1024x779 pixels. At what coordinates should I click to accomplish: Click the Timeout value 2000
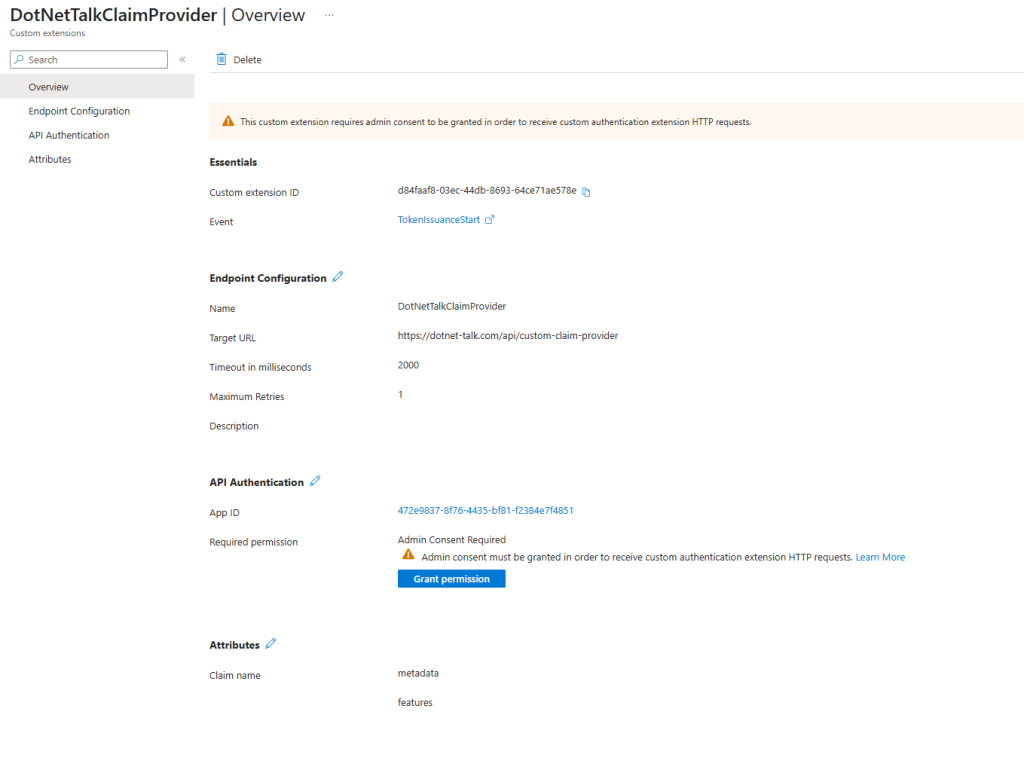pos(408,365)
